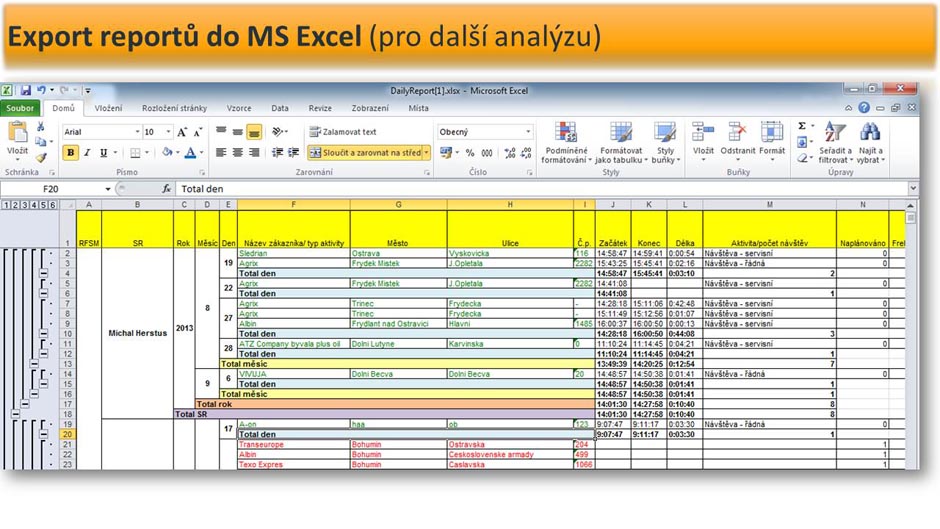The height and width of the screenshot is (529, 940).
Task: Apply thousands separator 000 style
Action: [x=487, y=153]
